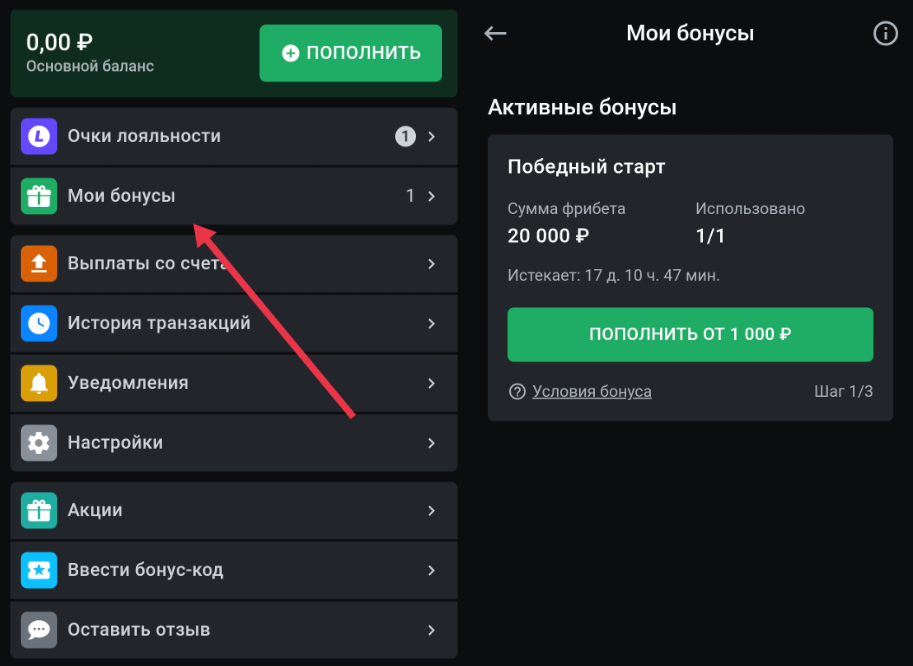Click the gray gear settings icon

tap(39, 442)
